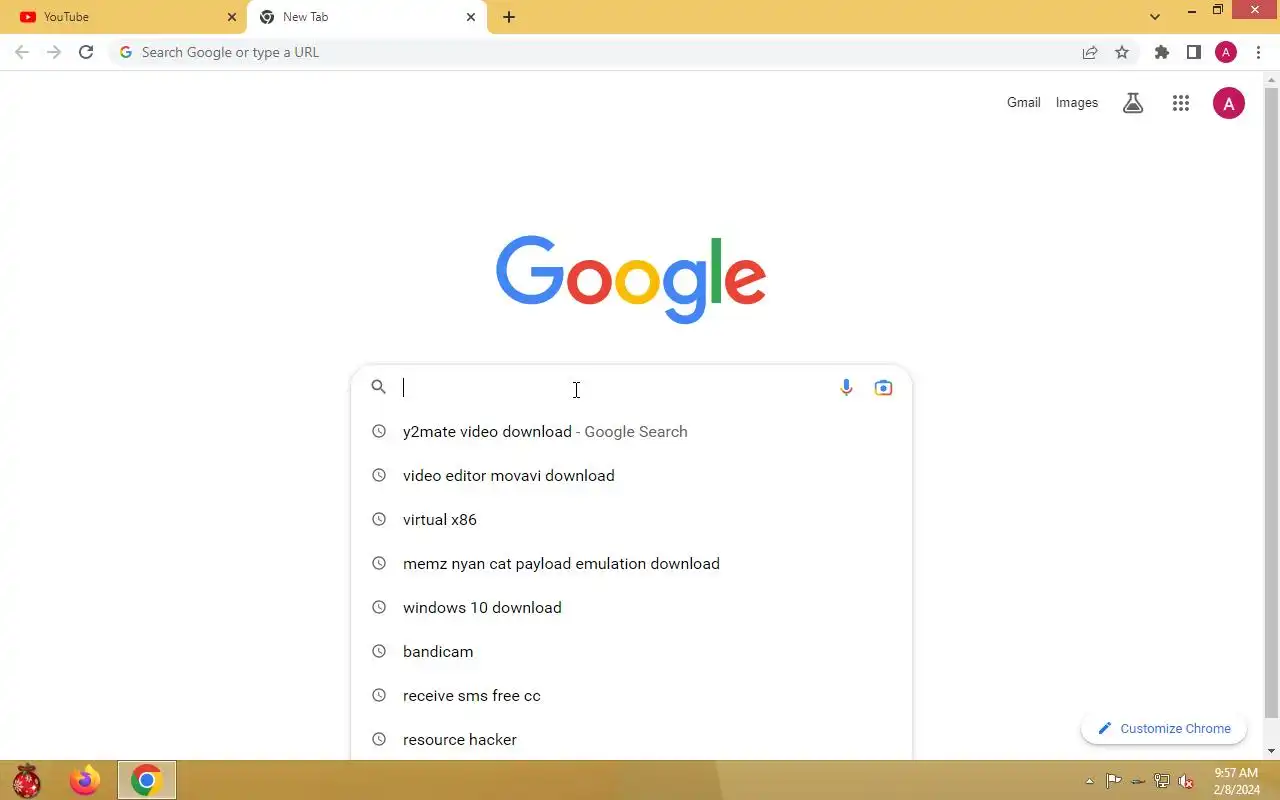Click the Google logo
Image resolution: width=1280 pixels, height=800 pixels.
(x=631, y=279)
